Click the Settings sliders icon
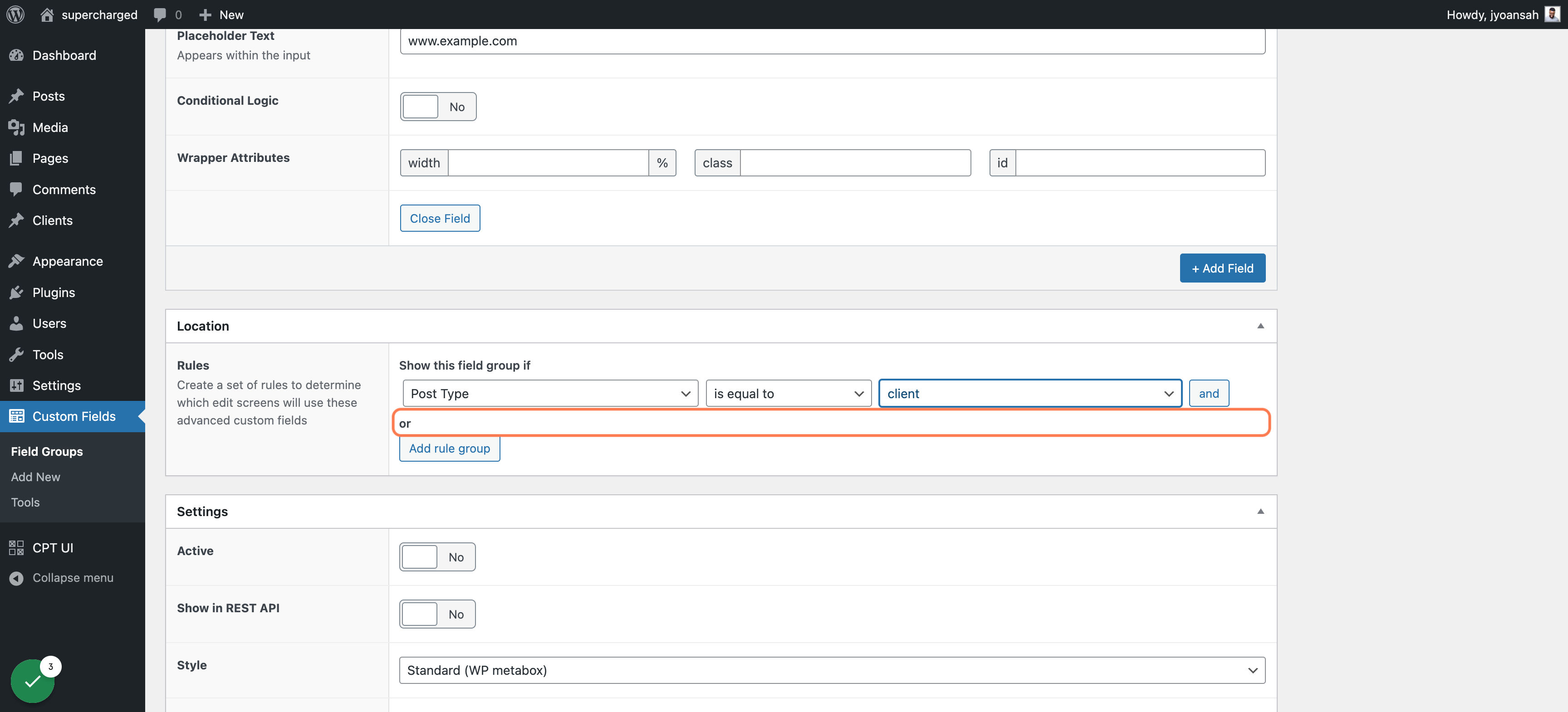Image resolution: width=1568 pixels, height=712 pixels. tap(16, 385)
